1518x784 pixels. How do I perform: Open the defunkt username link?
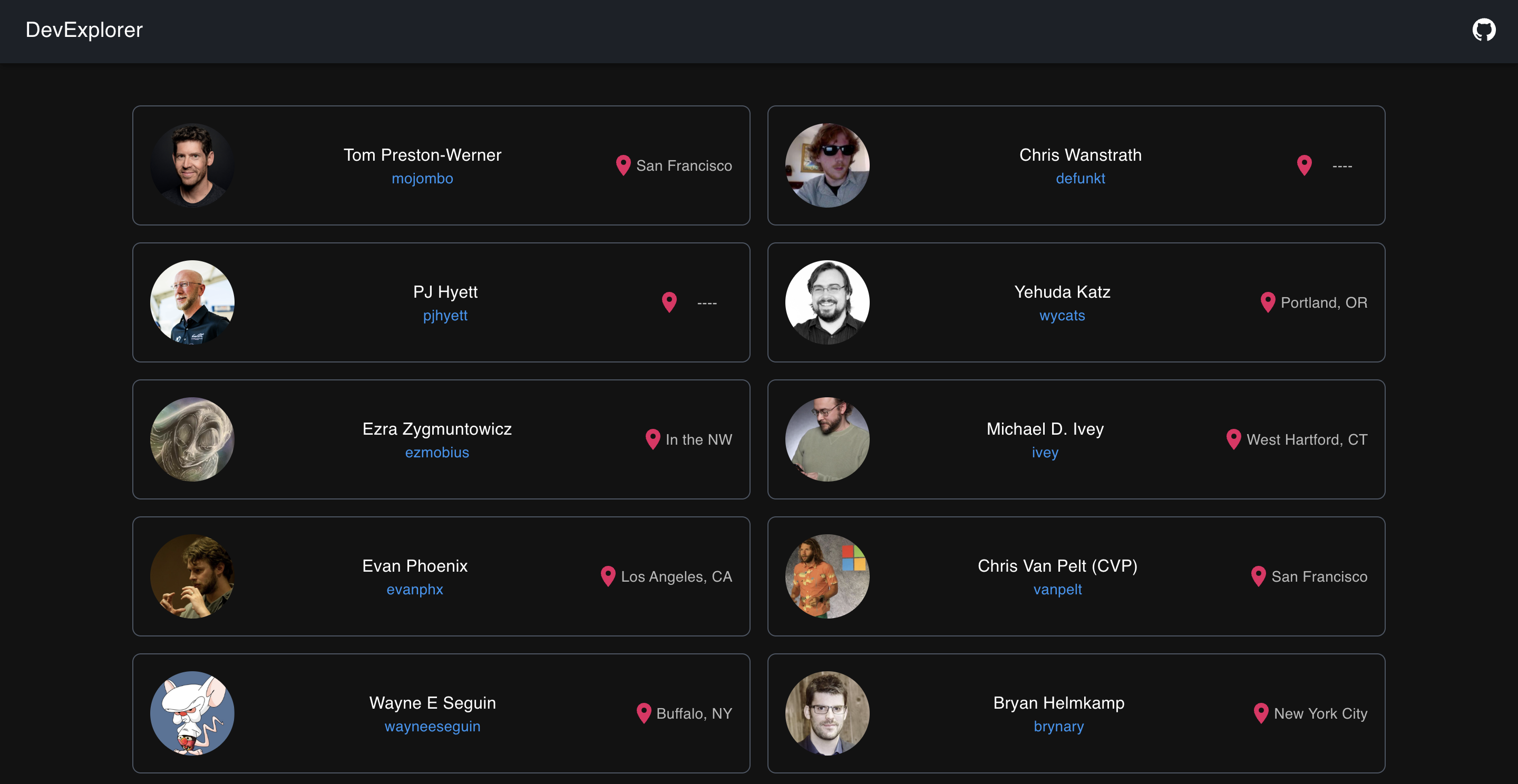(1079, 179)
